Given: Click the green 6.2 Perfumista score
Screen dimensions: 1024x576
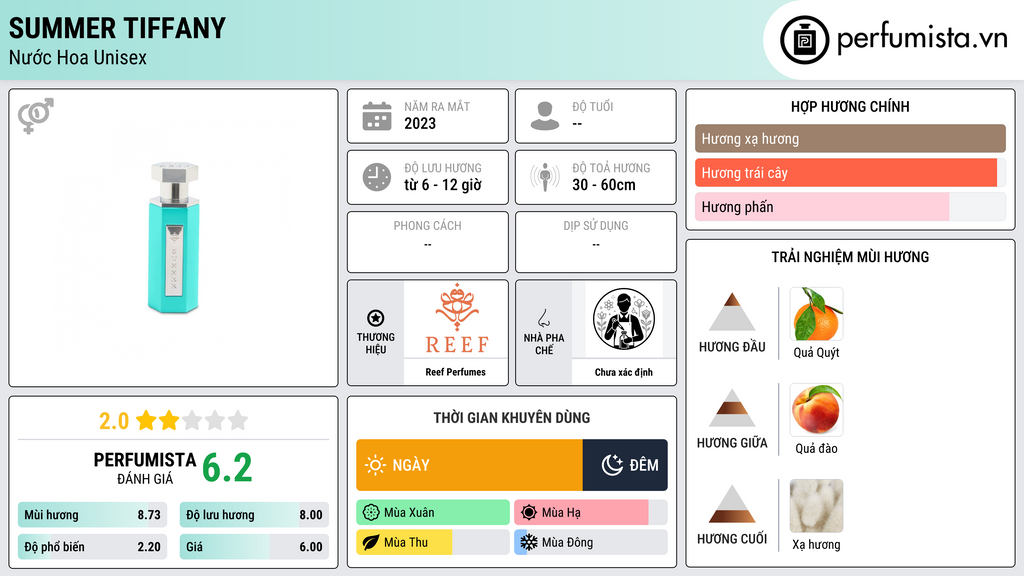Looking at the screenshot, I should 227,468.
